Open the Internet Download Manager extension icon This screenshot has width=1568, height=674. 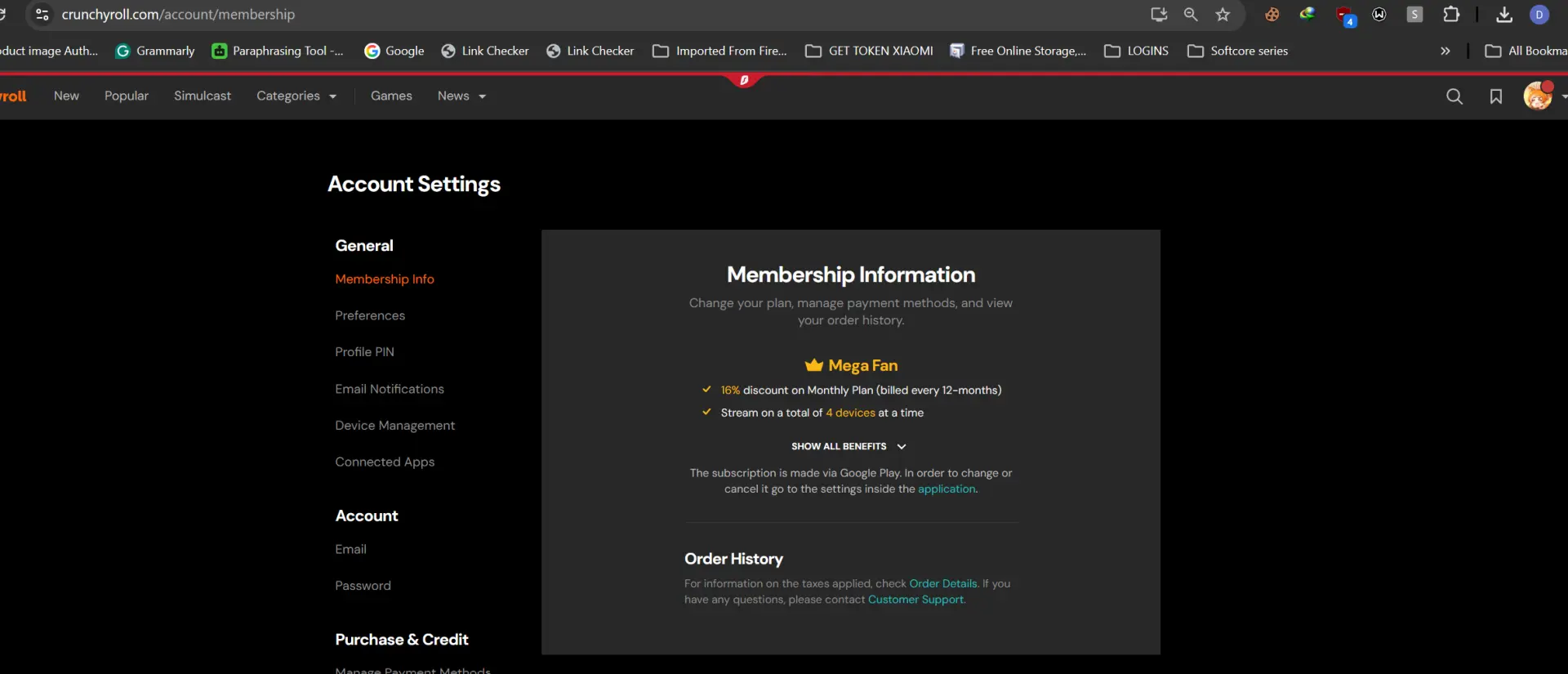(x=1307, y=14)
